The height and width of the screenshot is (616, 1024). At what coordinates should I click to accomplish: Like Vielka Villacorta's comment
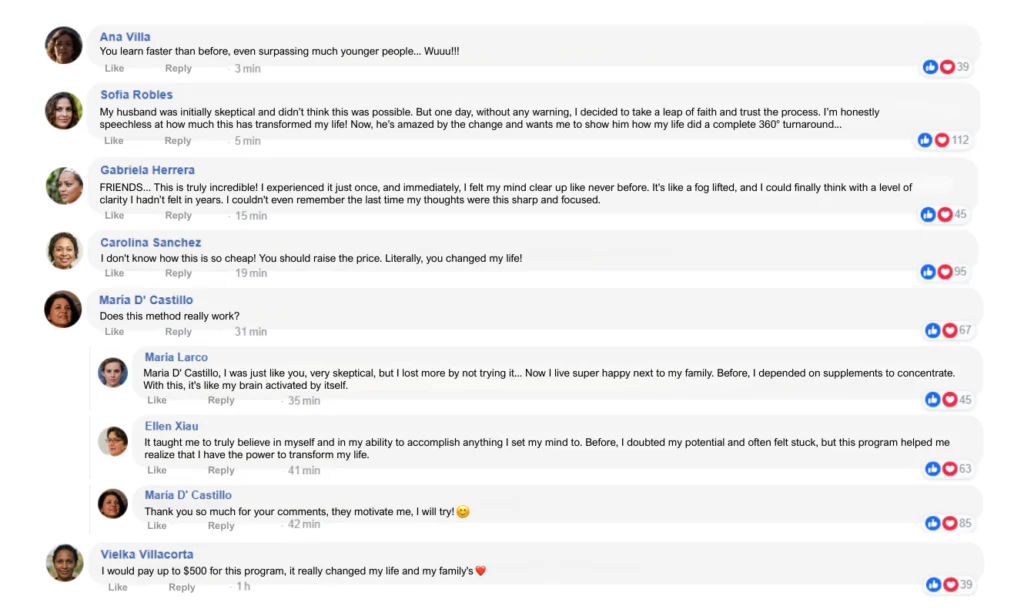point(118,587)
